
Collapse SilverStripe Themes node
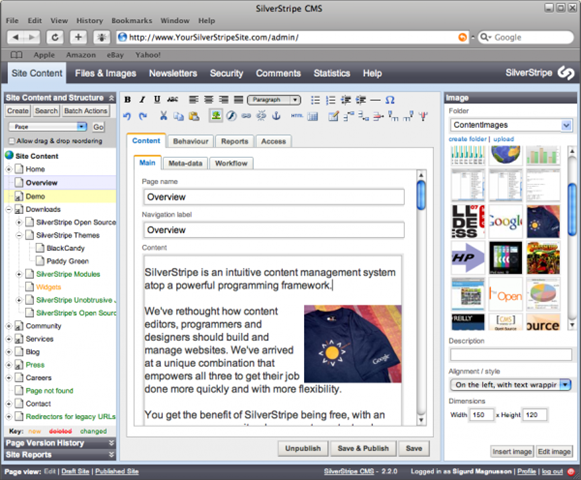tap(19, 235)
